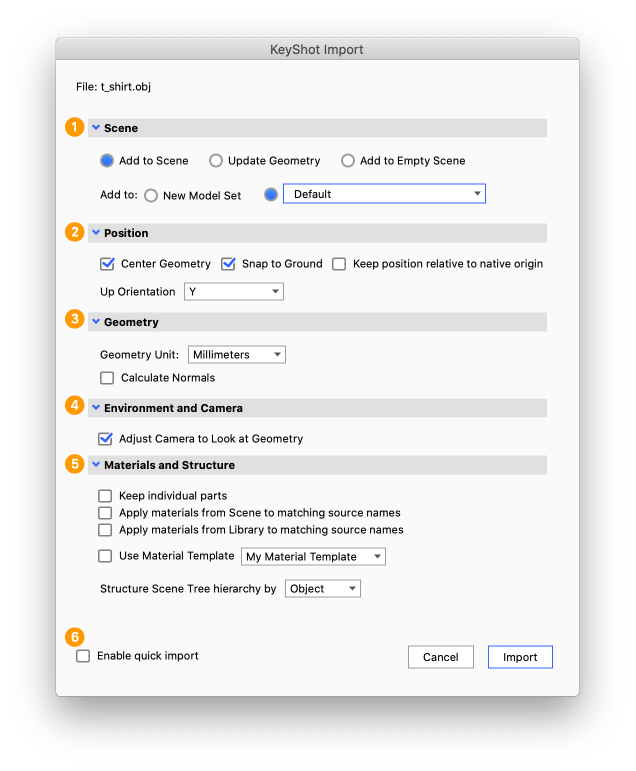The width and height of the screenshot is (636, 771).
Task: Open the My Material Template dropdown
Action: click(313, 557)
